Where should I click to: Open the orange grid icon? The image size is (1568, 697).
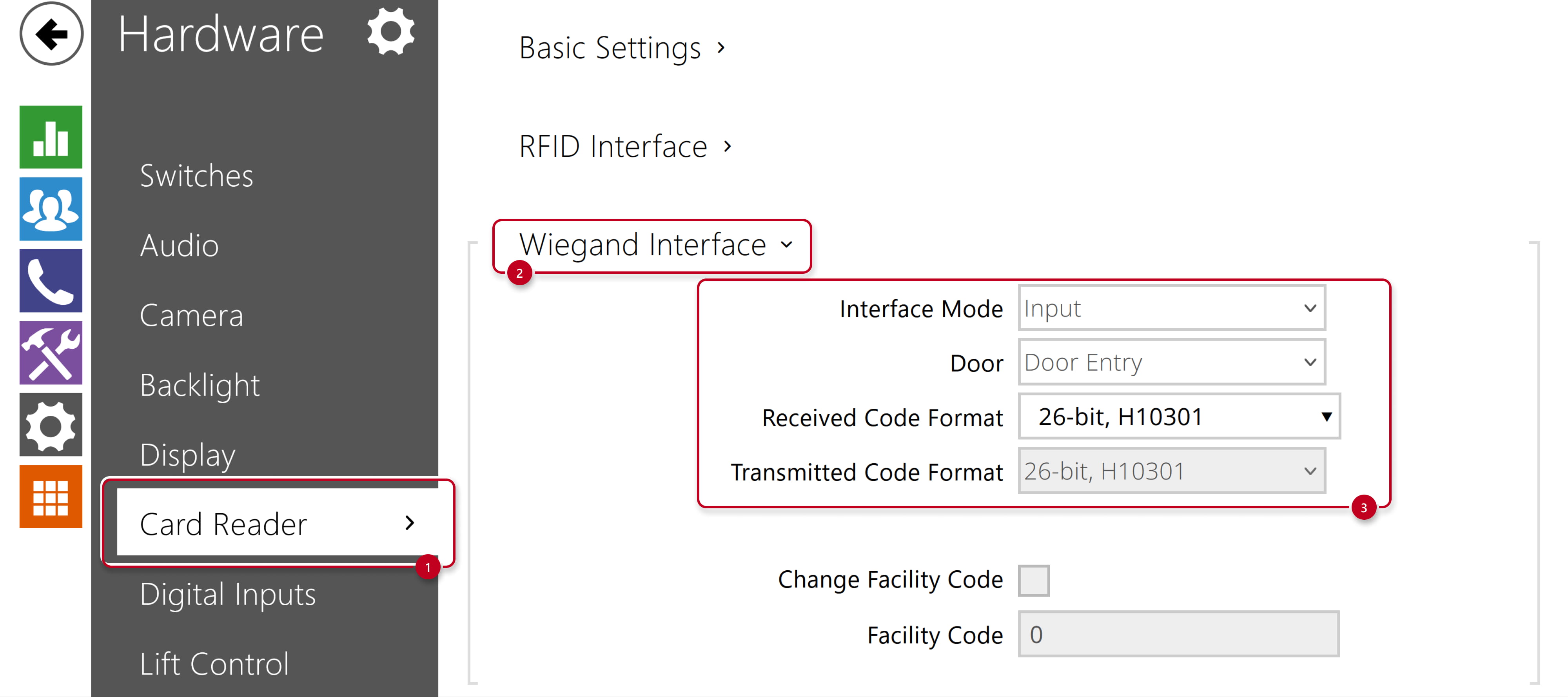tap(51, 496)
